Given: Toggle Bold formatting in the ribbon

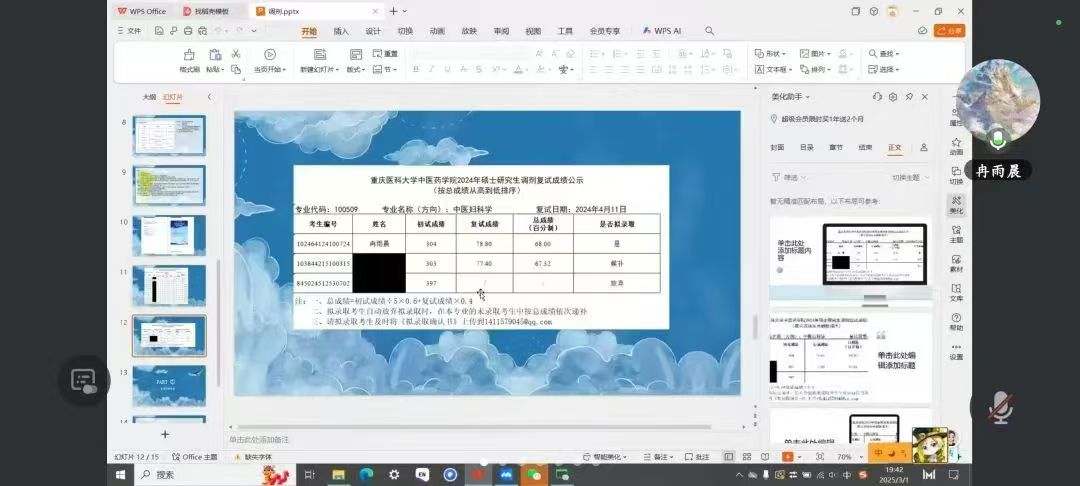Looking at the screenshot, I should click(416, 69).
